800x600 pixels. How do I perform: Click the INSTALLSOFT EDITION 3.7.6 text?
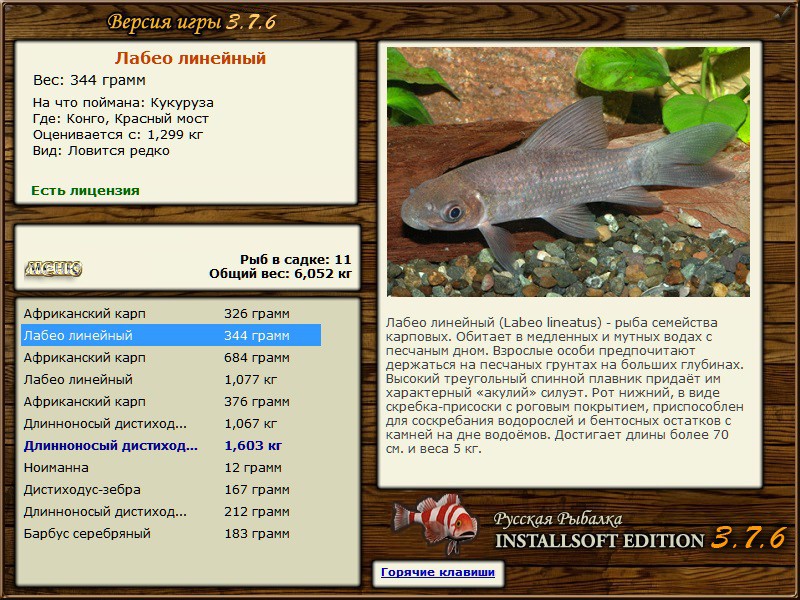click(641, 539)
